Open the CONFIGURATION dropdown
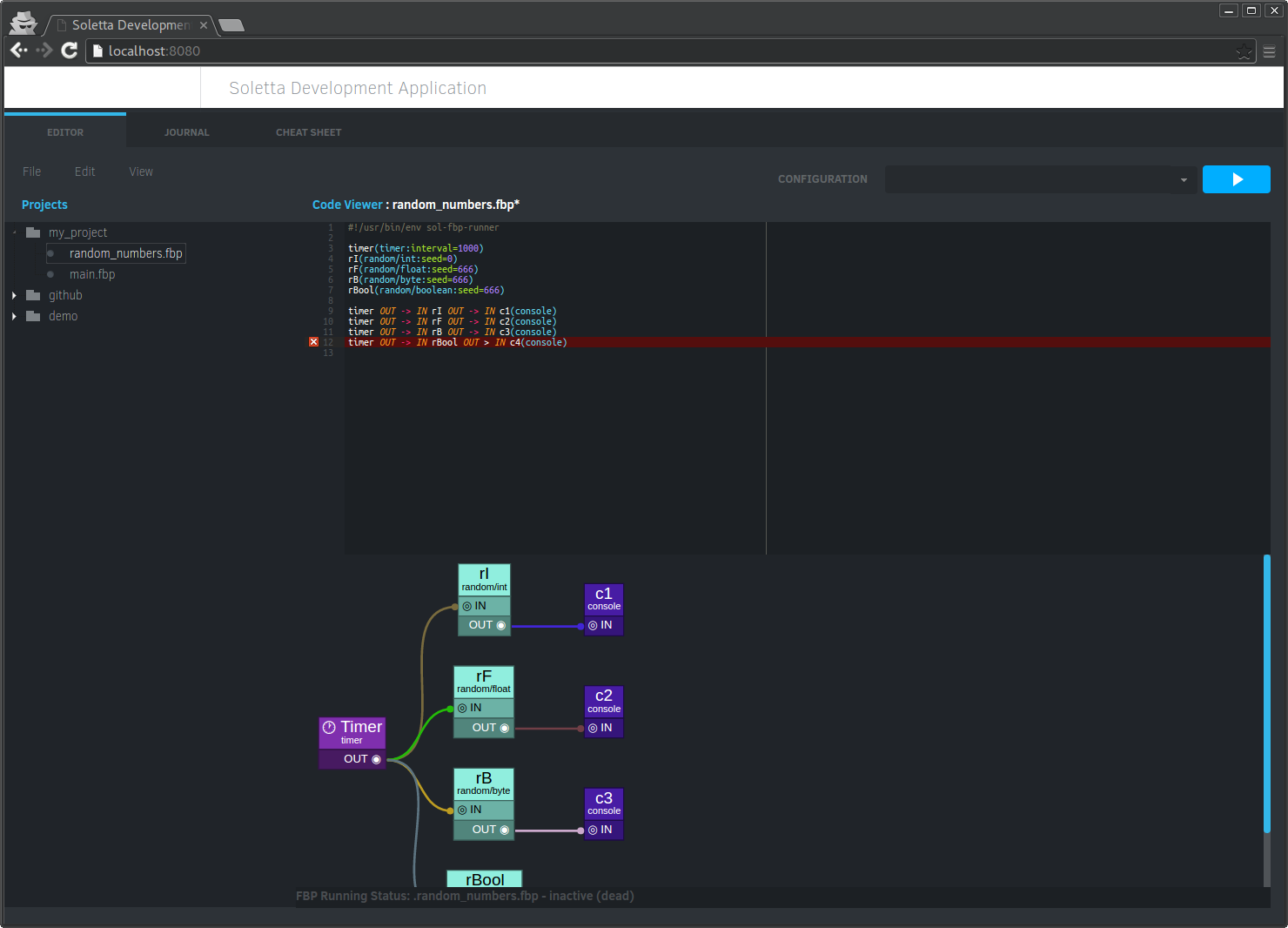Image resolution: width=1288 pixels, height=928 pixels. [x=1041, y=179]
